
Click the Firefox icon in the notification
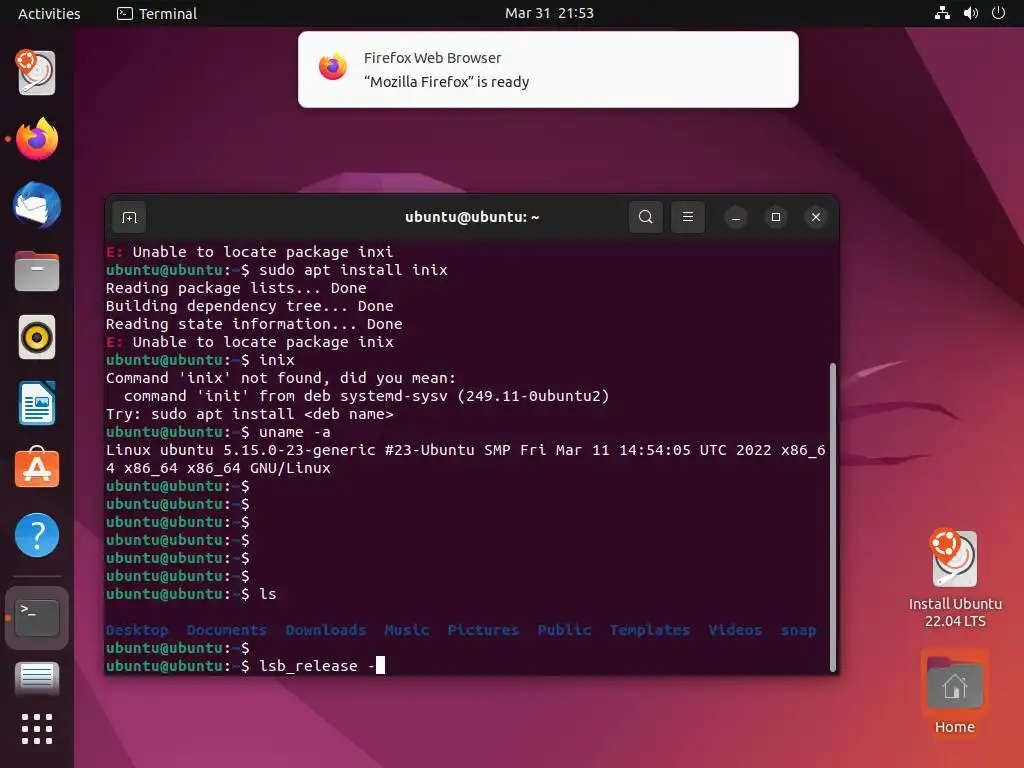332,67
